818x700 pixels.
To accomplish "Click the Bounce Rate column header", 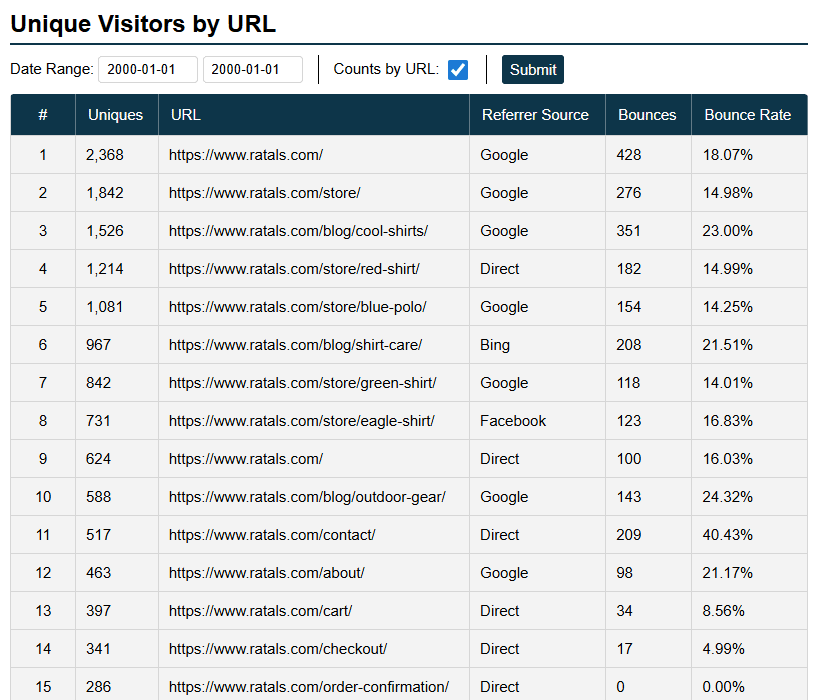I will click(748, 115).
